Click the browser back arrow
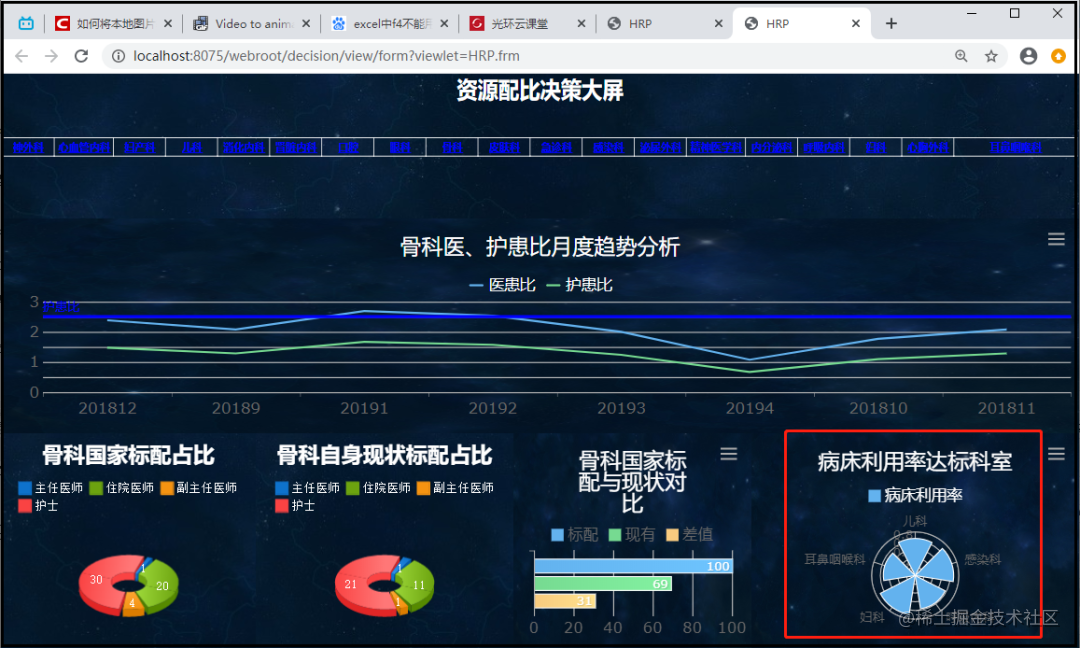This screenshot has height=648, width=1080. click(21, 56)
